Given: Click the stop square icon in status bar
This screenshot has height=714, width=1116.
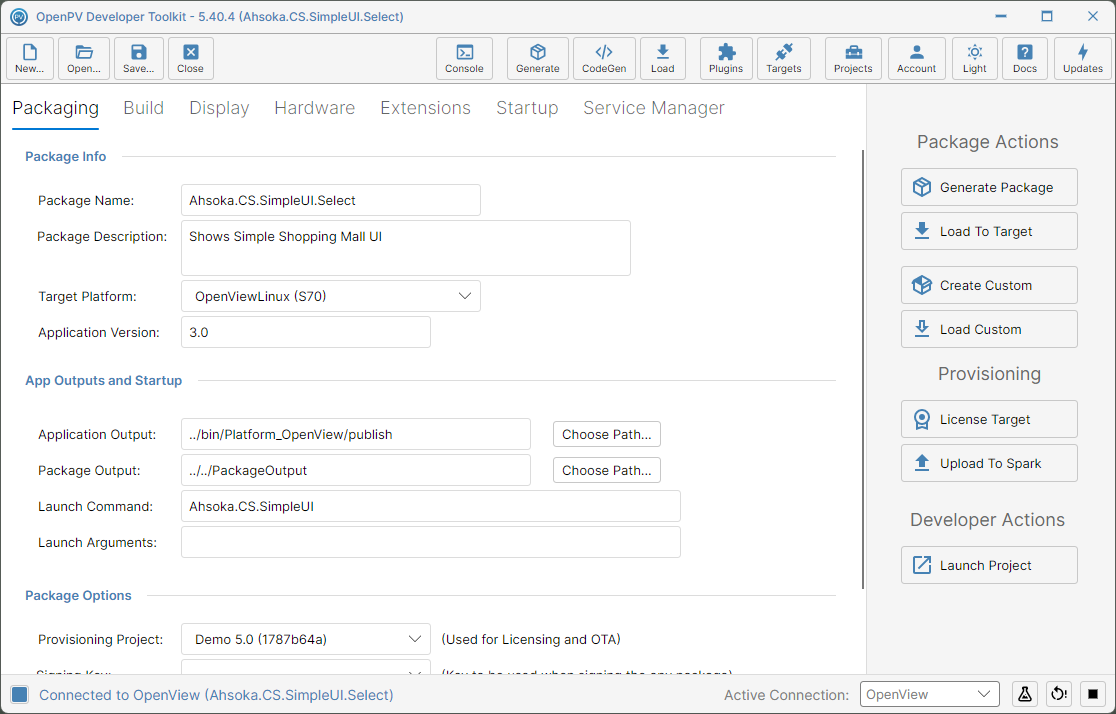Looking at the screenshot, I should [x=1093, y=694].
